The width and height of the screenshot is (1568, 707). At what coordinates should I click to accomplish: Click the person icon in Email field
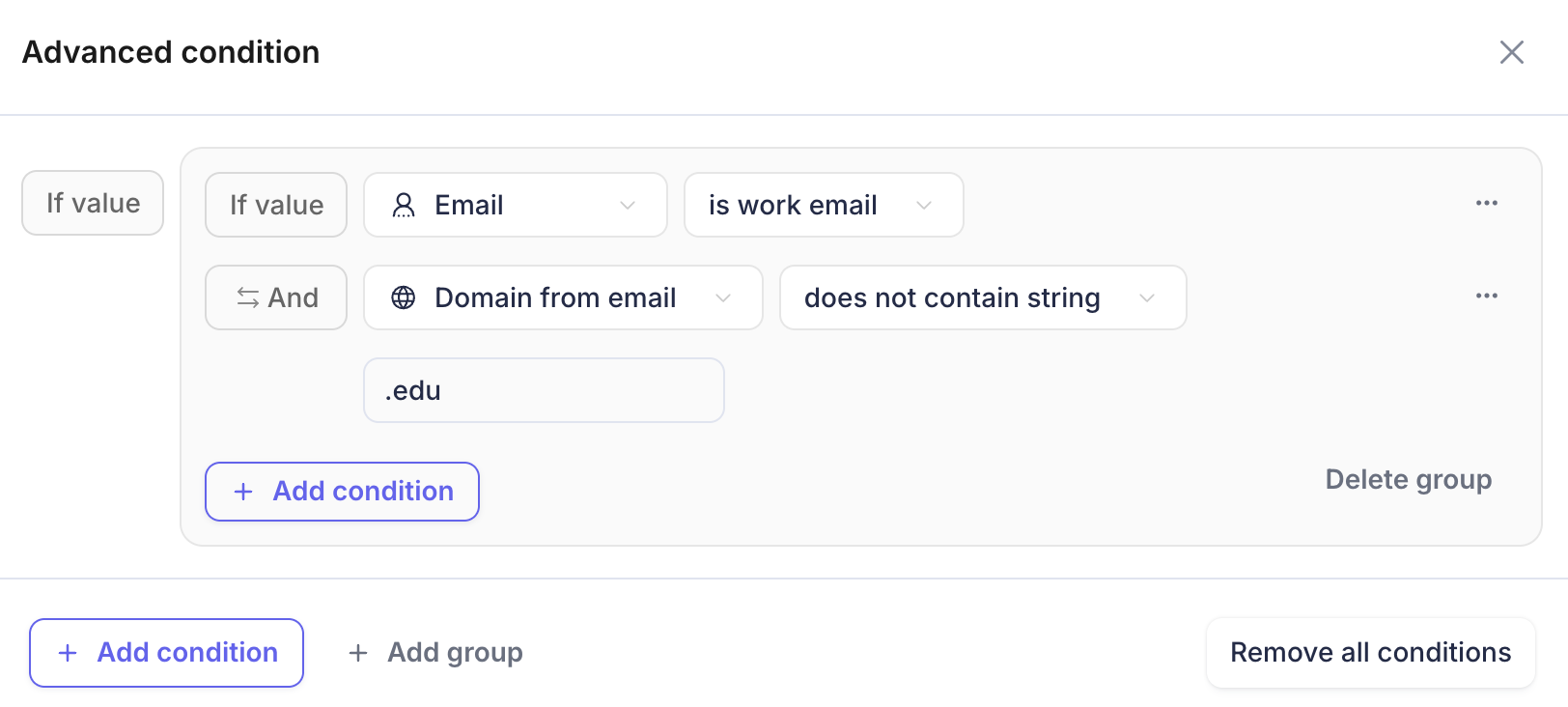tap(404, 205)
